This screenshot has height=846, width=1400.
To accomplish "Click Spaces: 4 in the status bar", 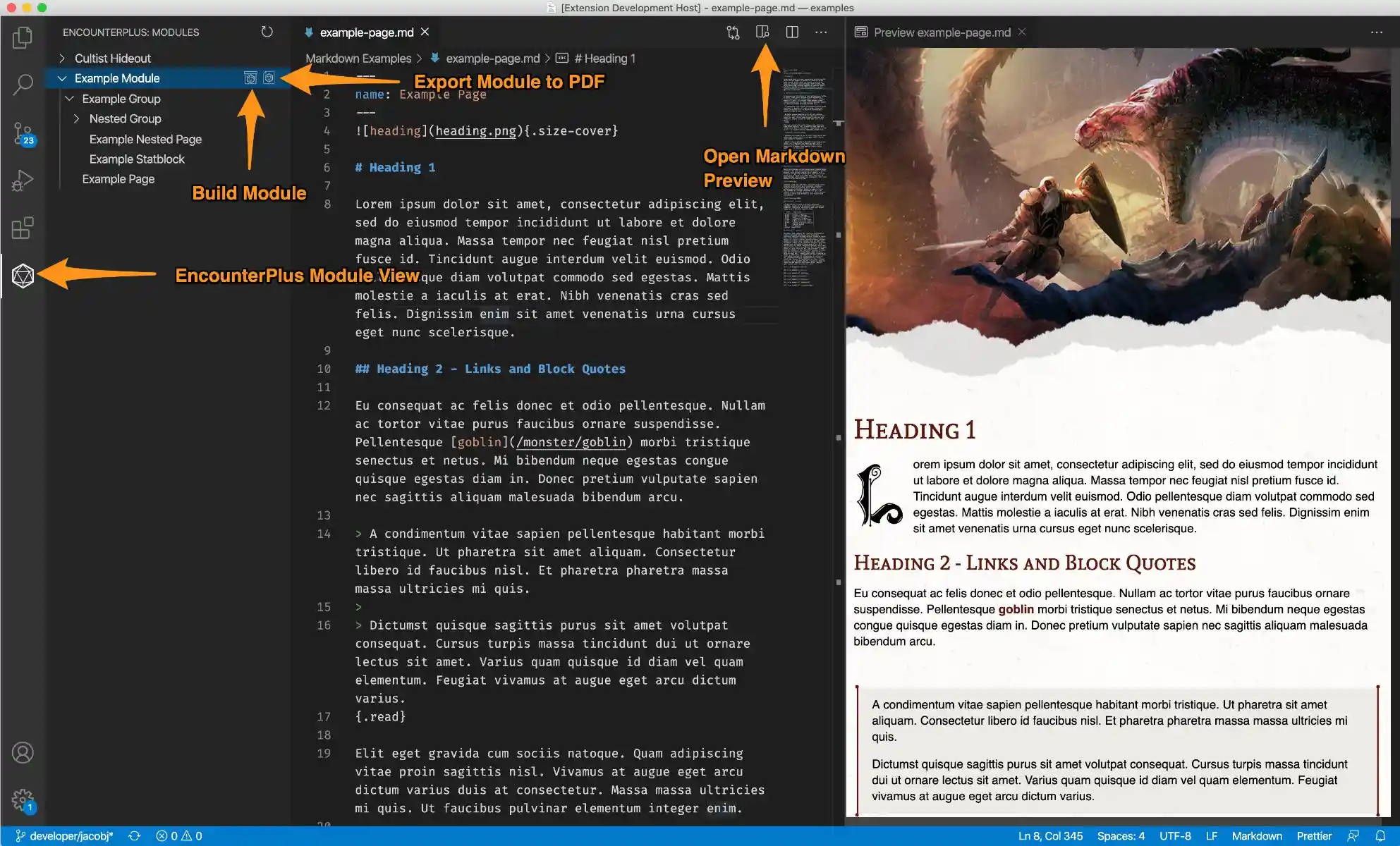I will [x=1121, y=835].
